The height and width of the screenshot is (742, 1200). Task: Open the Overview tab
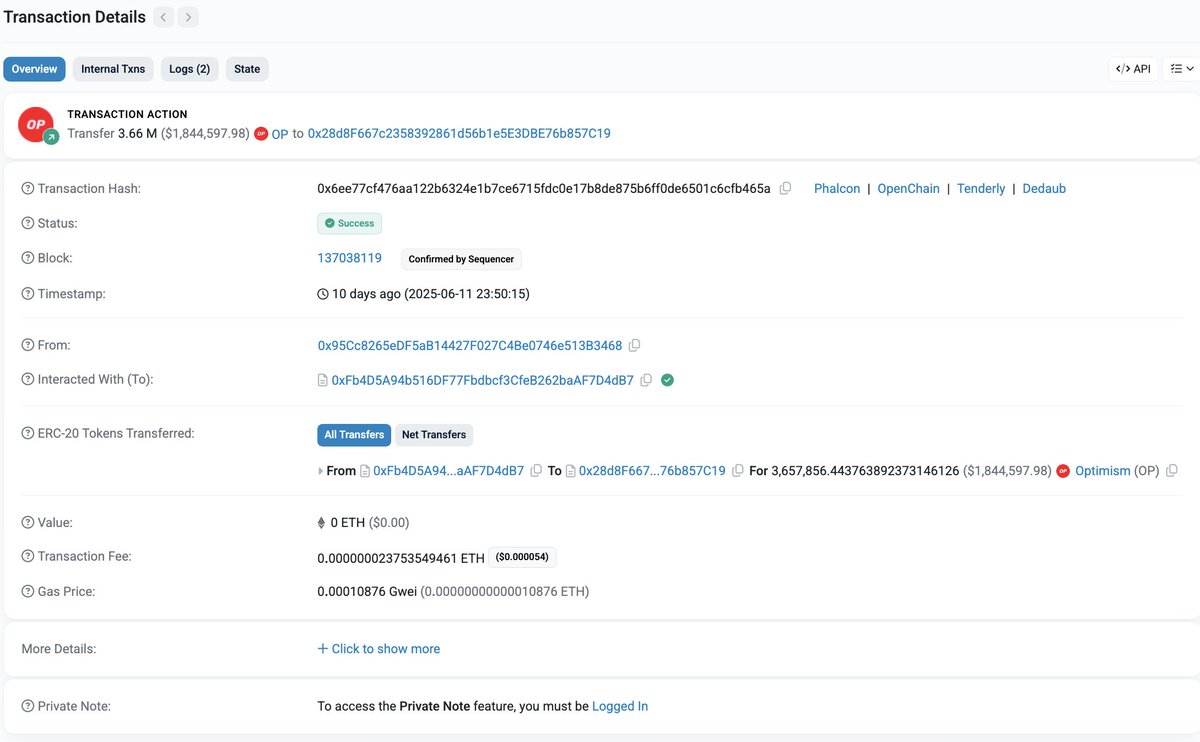coord(34,69)
